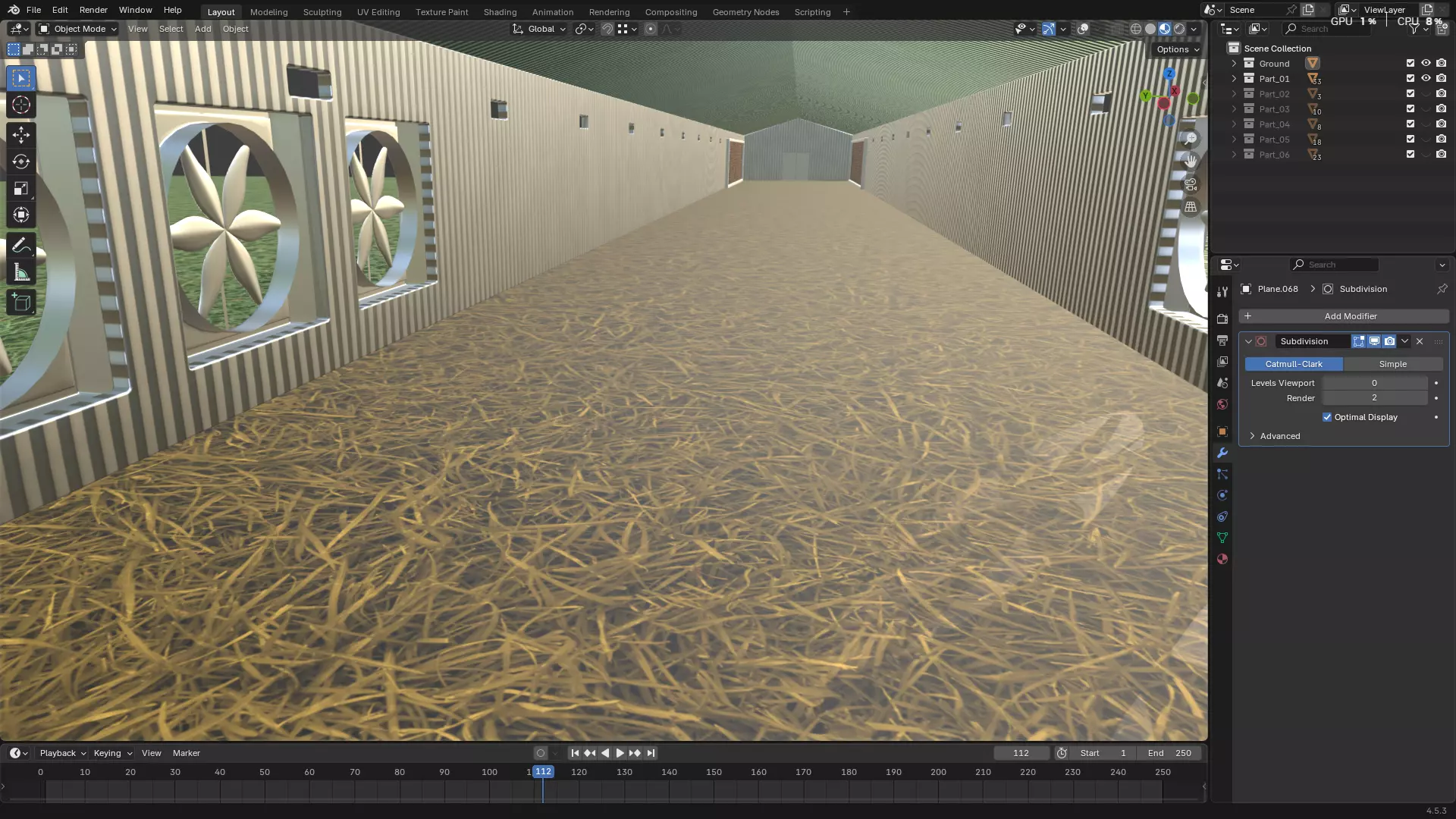Remove the Subdivision modifier
The image size is (1456, 819).
click(1420, 341)
